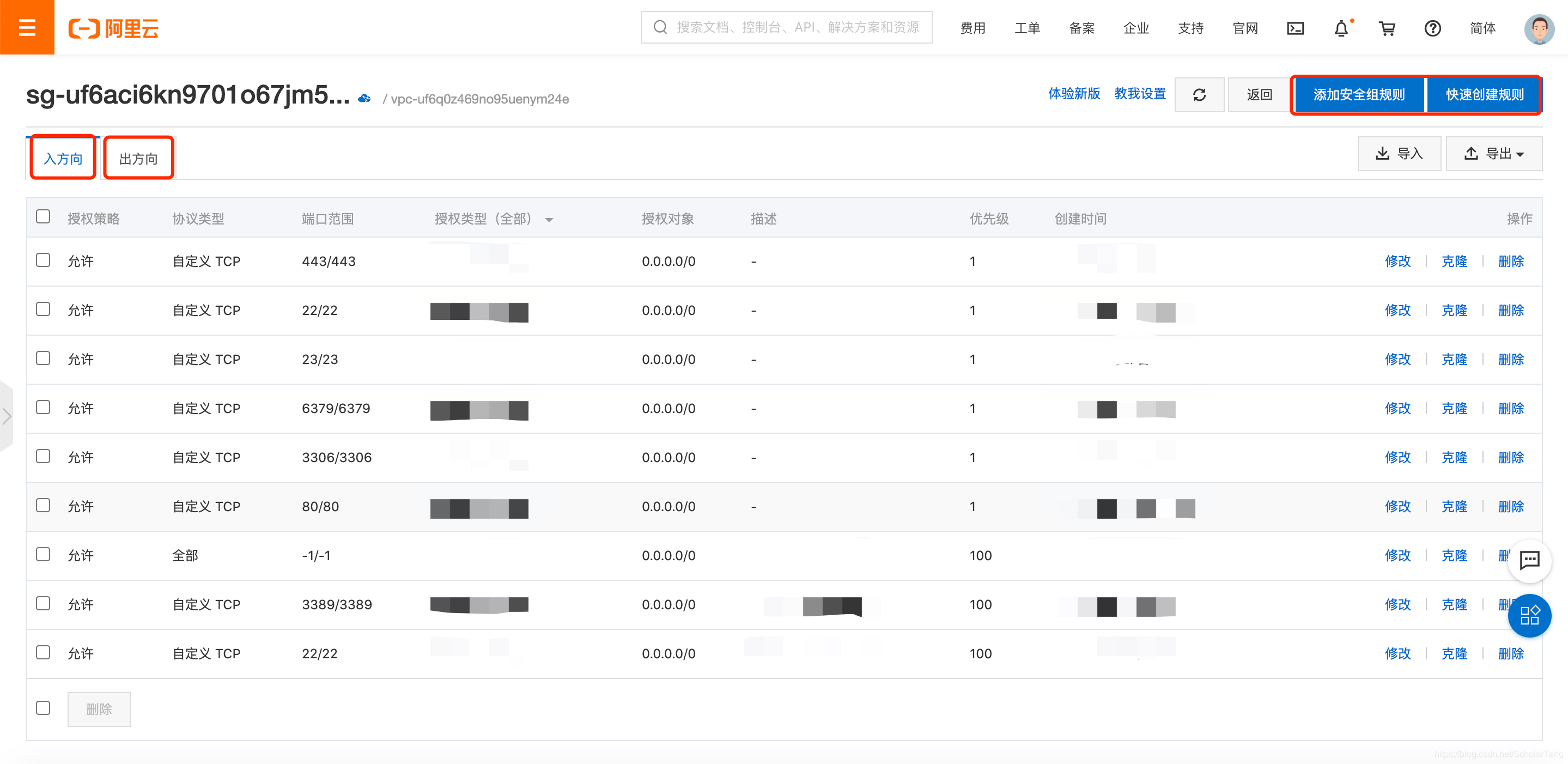This screenshot has height=764, width=1568.
Task: Open the shopping cart icon
Action: click(1387, 28)
